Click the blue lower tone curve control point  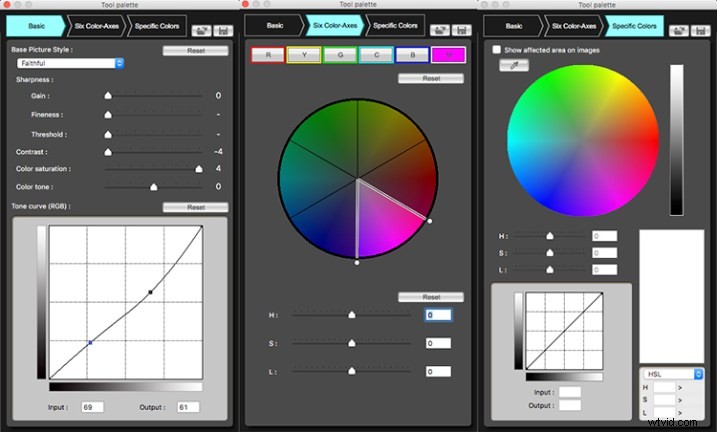(90, 342)
